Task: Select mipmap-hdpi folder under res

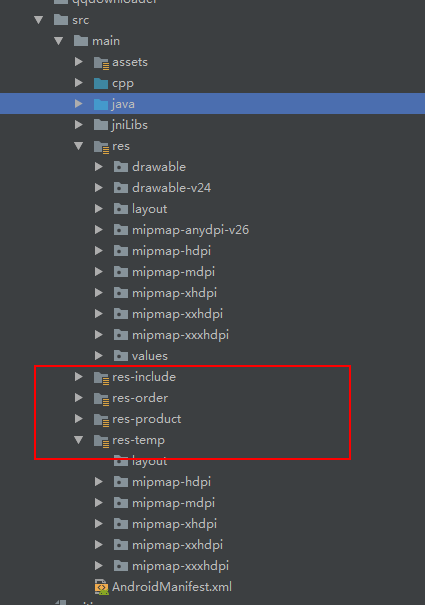Action: 171,251
